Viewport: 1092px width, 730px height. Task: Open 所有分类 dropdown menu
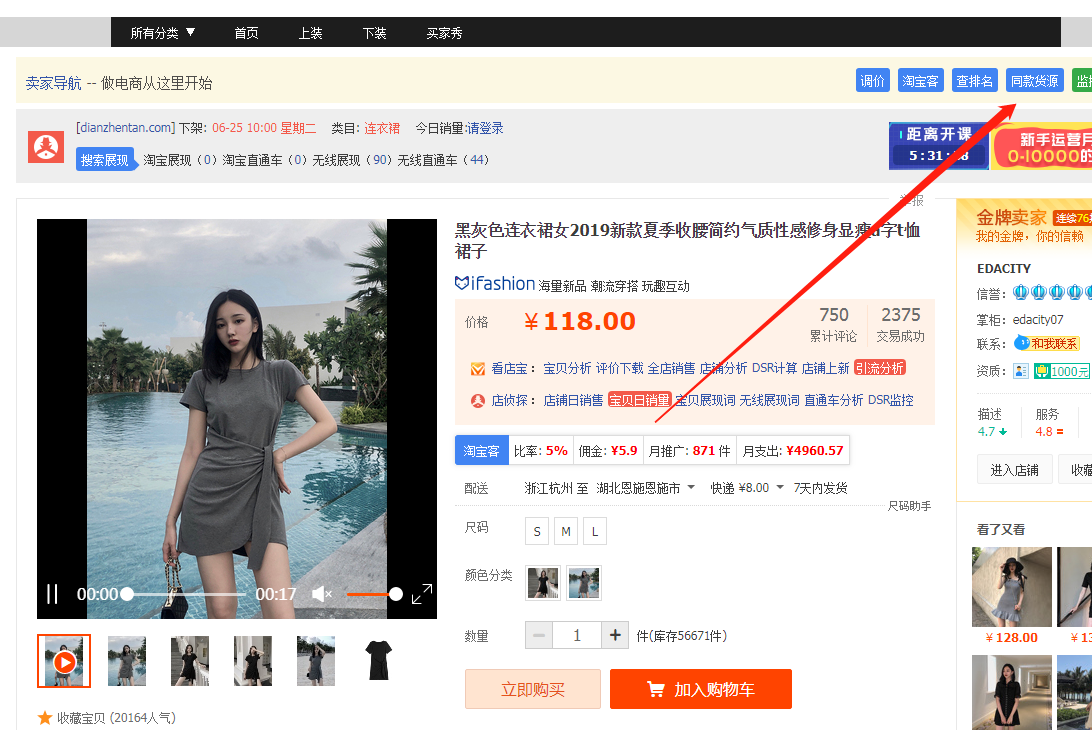point(162,33)
